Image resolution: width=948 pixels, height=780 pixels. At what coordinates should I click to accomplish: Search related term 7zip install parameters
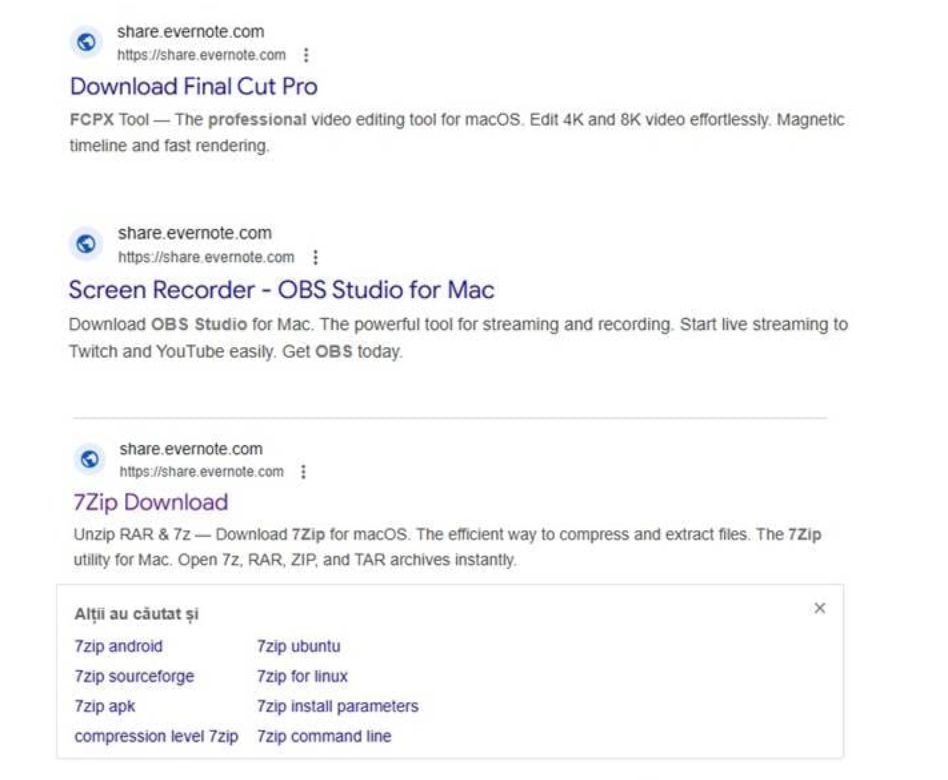[337, 706]
